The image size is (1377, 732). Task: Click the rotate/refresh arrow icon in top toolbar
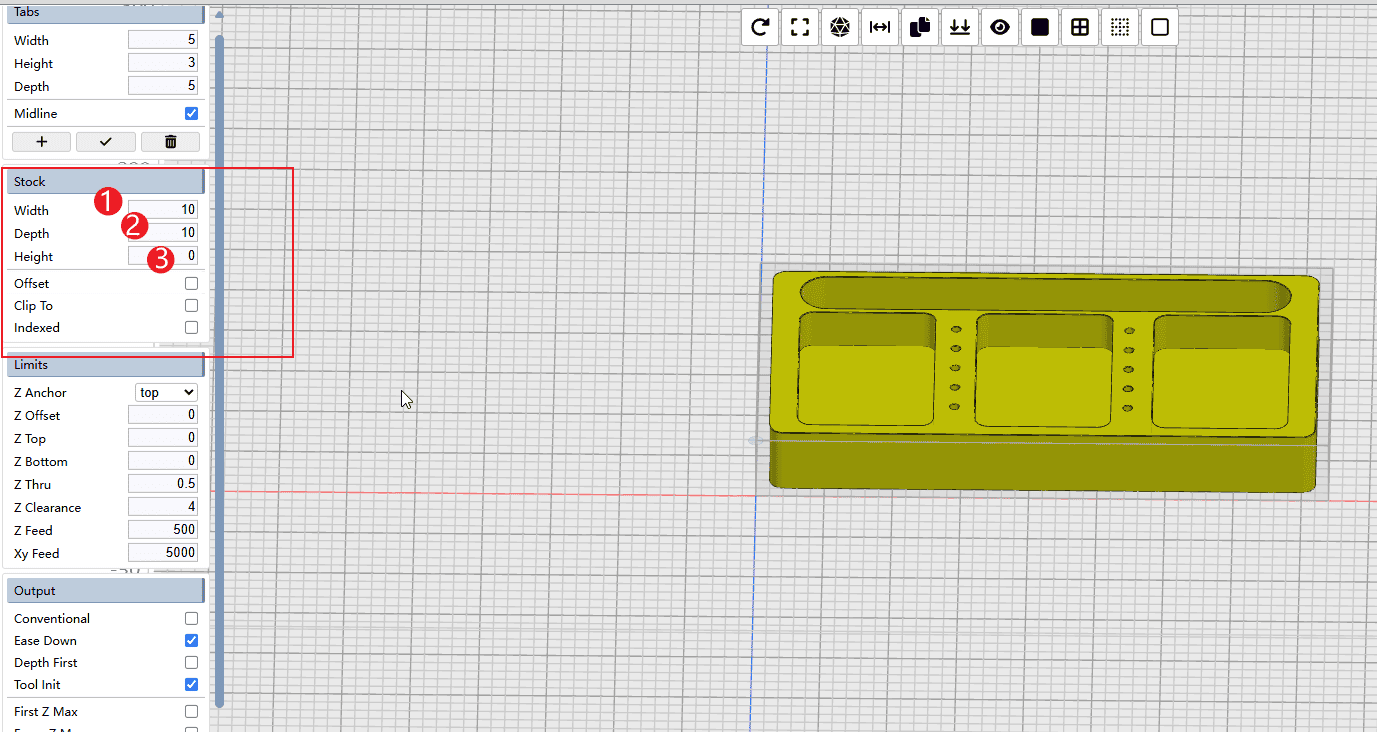point(760,28)
